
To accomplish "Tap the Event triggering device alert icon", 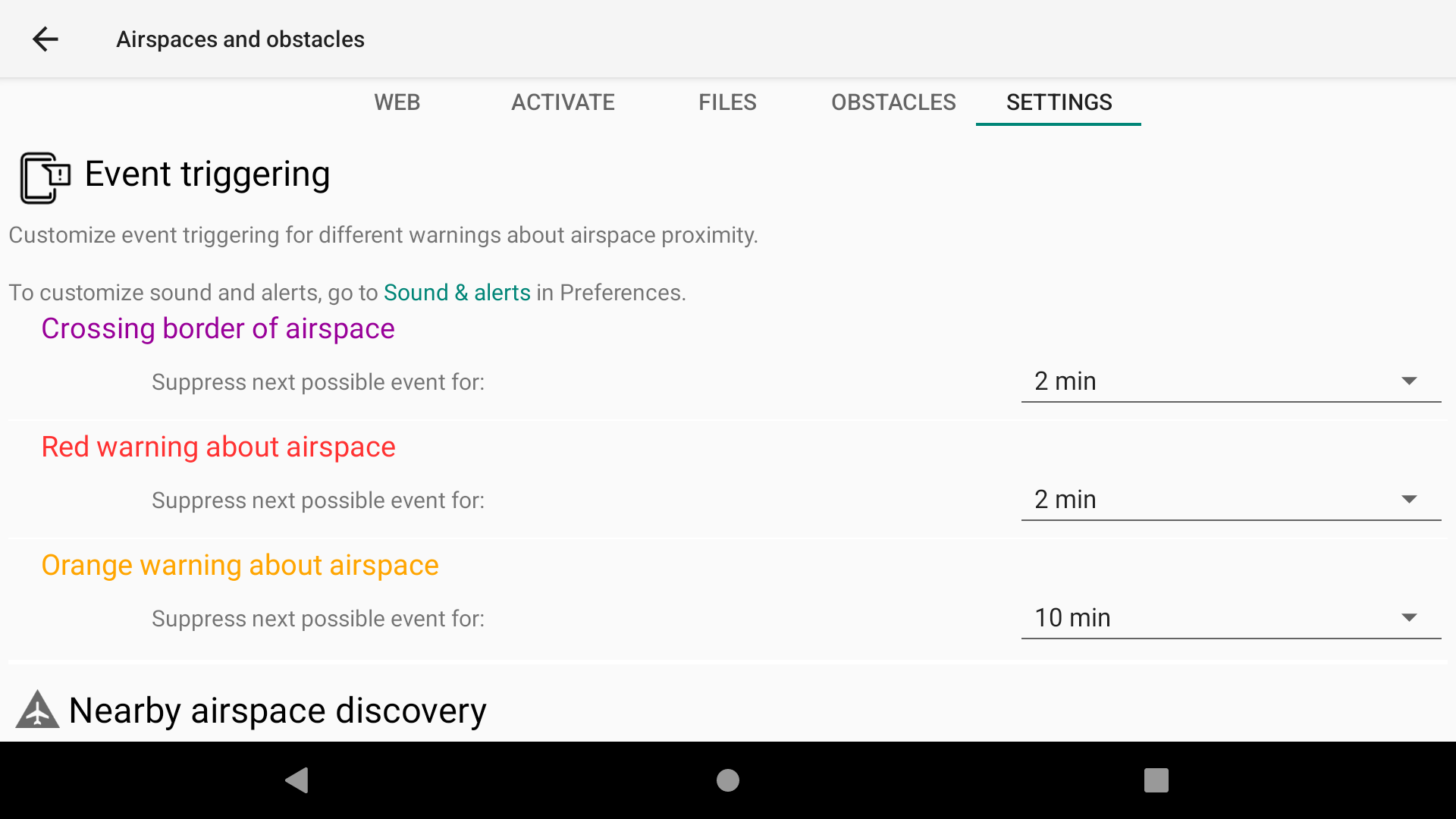I will pos(45,177).
